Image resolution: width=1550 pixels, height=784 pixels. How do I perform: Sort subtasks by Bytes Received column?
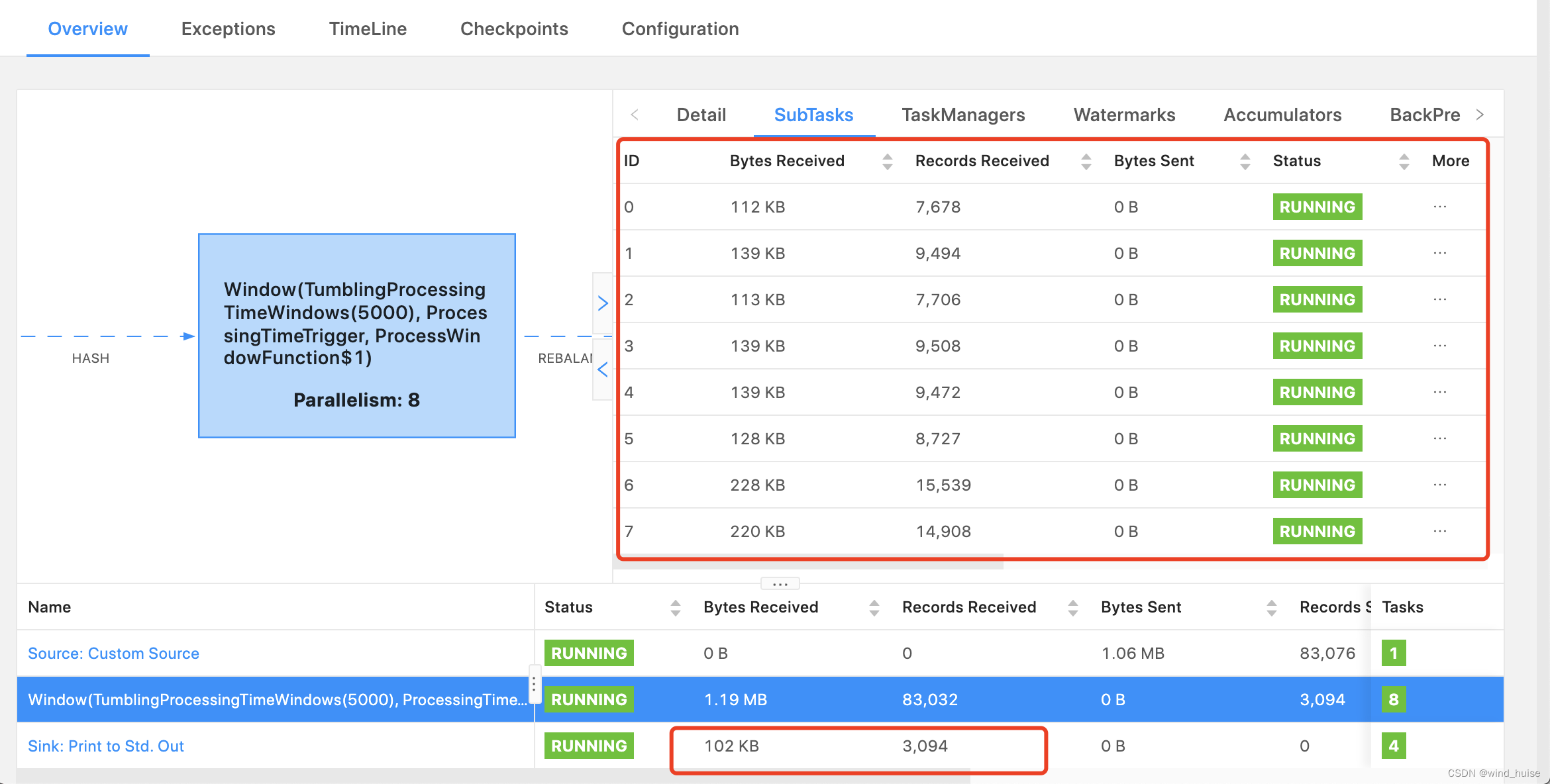pyautogui.click(x=887, y=162)
